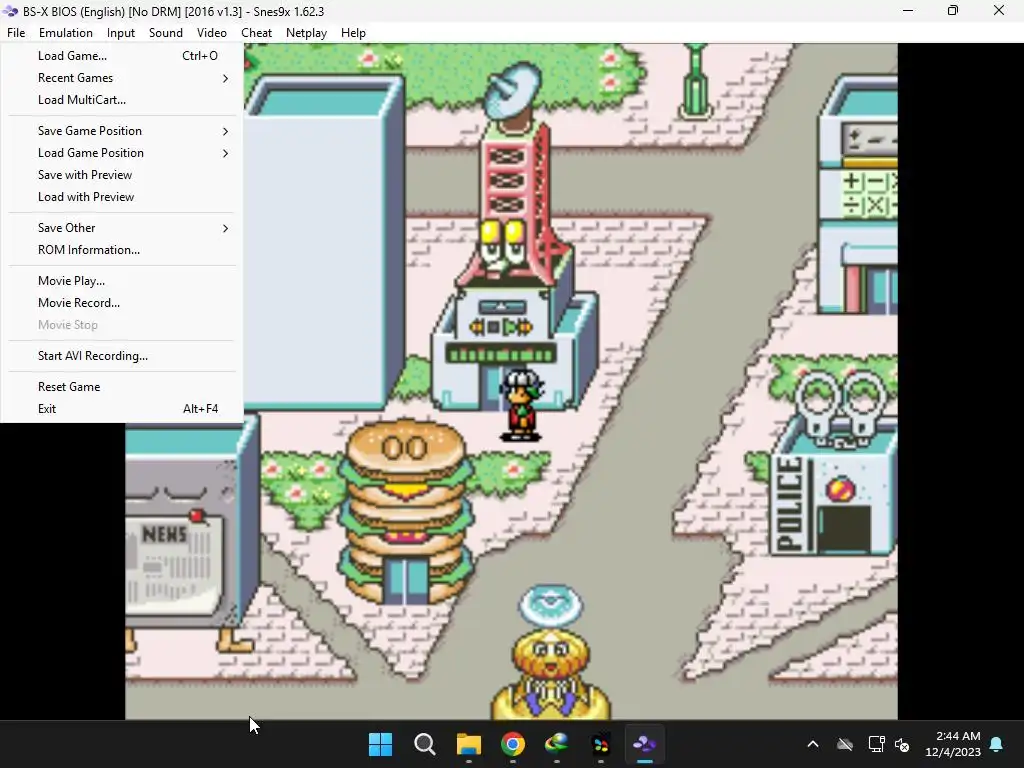Open Windows Search from taskbar

pyautogui.click(x=424, y=744)
